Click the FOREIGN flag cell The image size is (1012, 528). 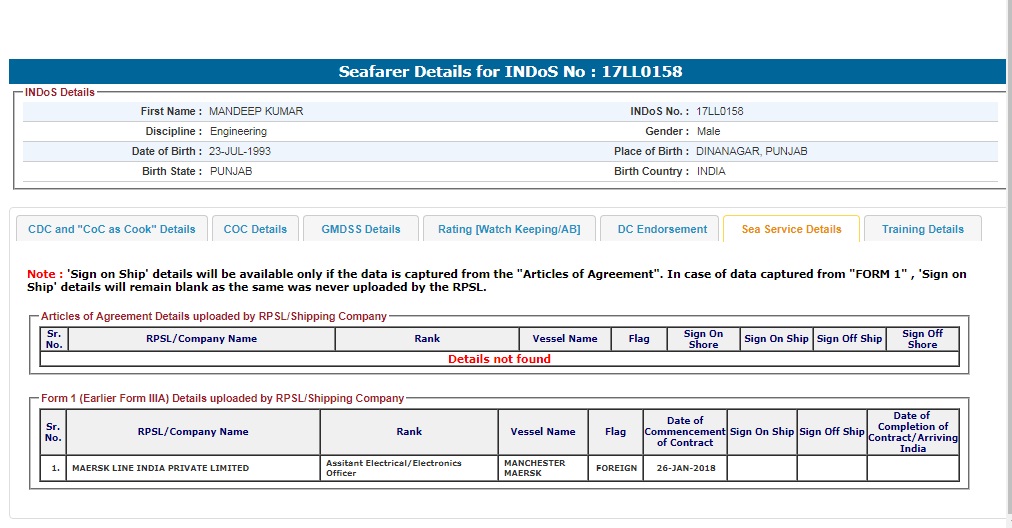pos(616,468)
